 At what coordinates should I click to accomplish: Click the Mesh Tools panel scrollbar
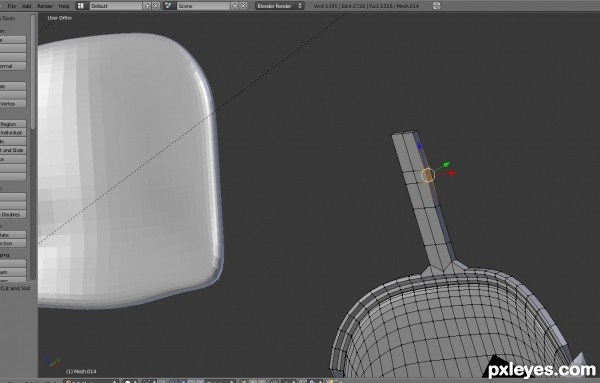click(33, 72)
